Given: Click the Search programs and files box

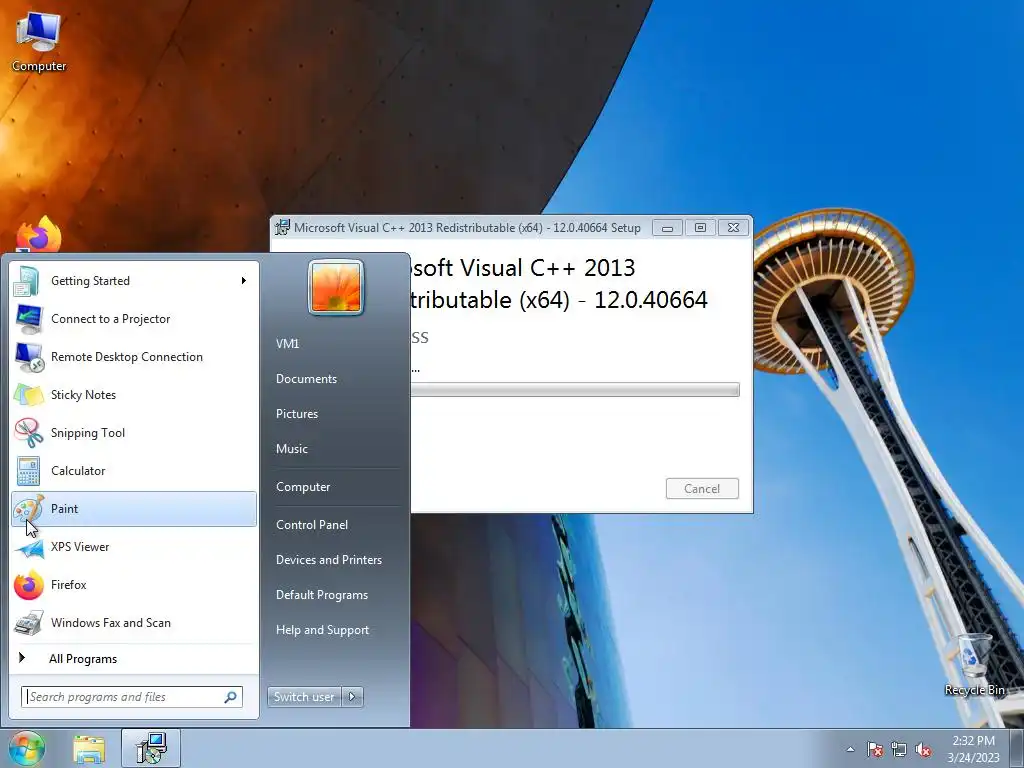Looking at the screenshot, I should (132, 697).
